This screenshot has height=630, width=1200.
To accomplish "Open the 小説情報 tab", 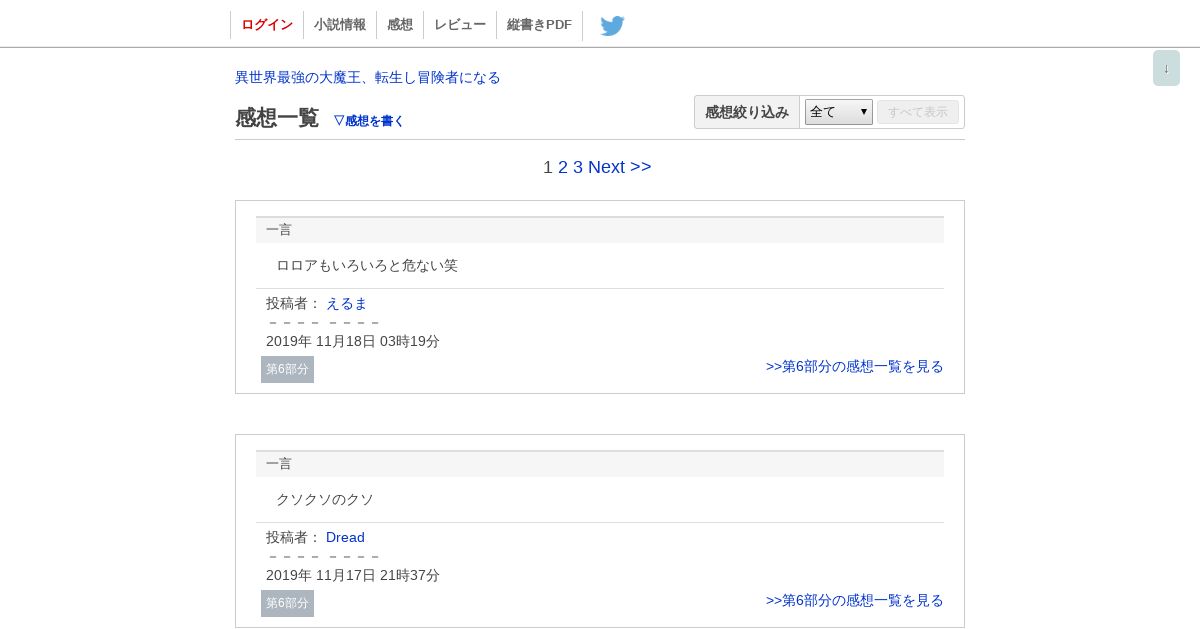I will pyautogui.click(x=340, y=25).
